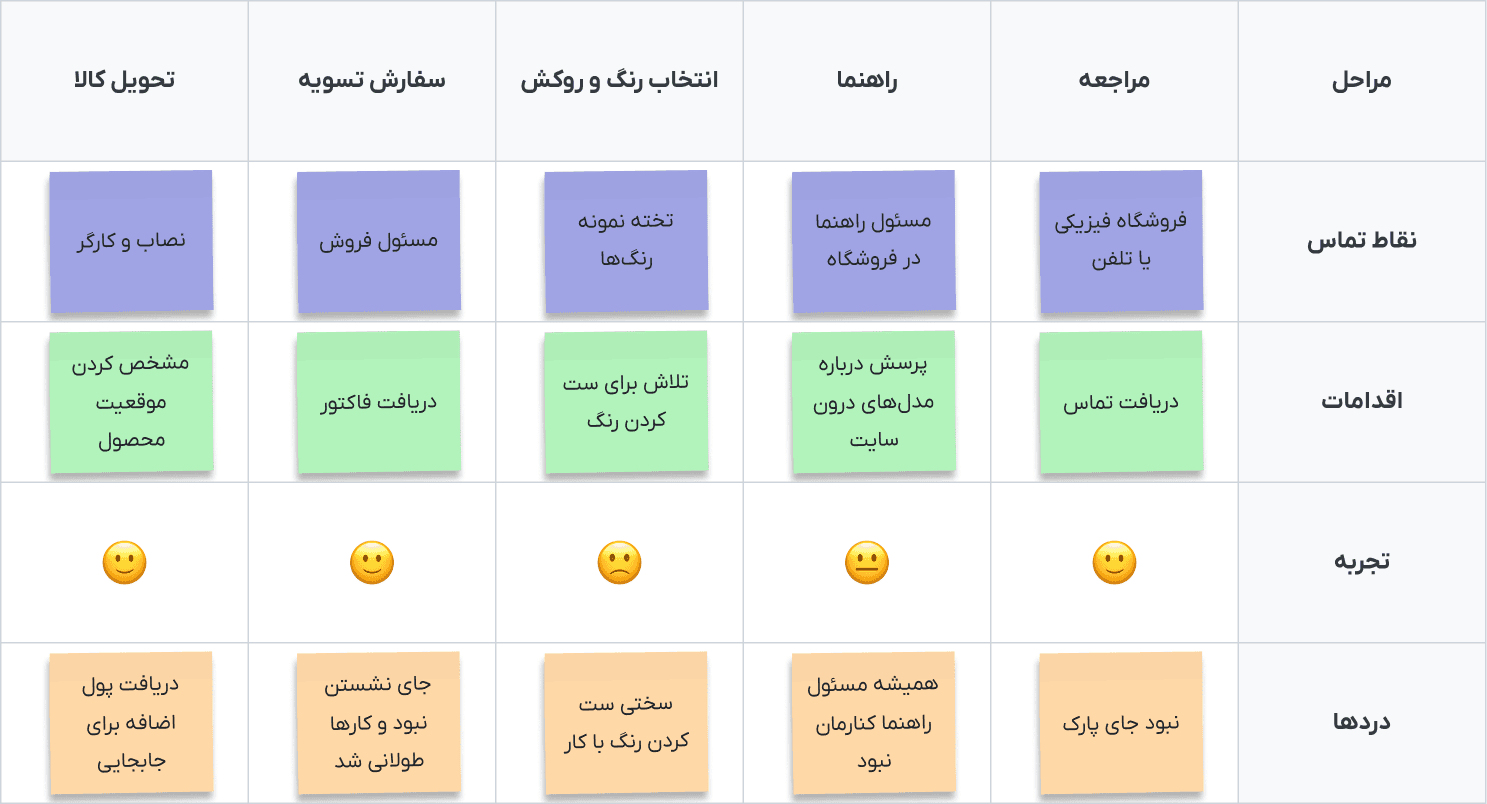This screenshot has width=1487, height=804.
Task: Select the purple note فروشگاه فیزیکی یا تلفن
Action: (x=1120, y=241)
